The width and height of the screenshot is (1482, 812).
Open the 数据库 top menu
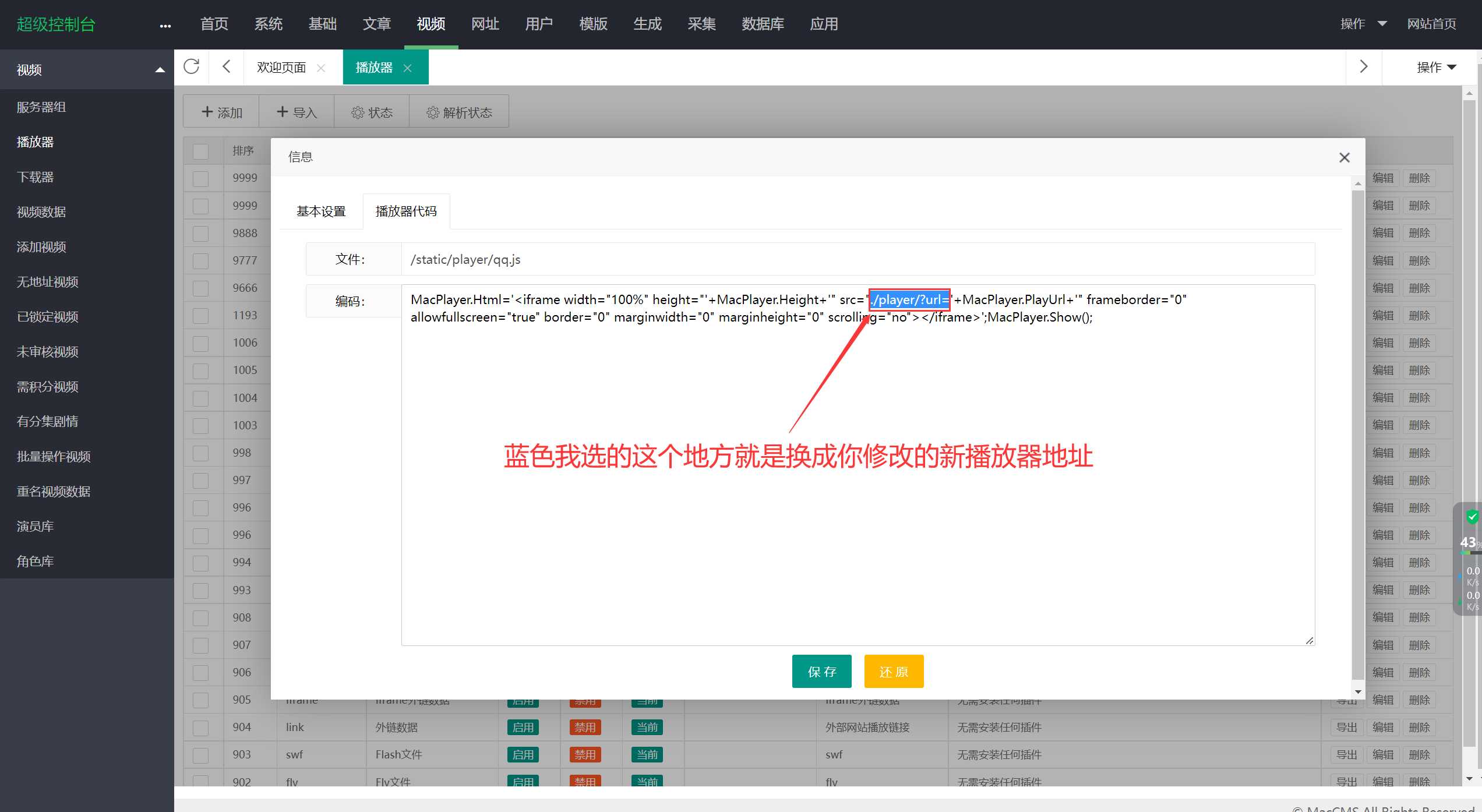click(763, 24)
